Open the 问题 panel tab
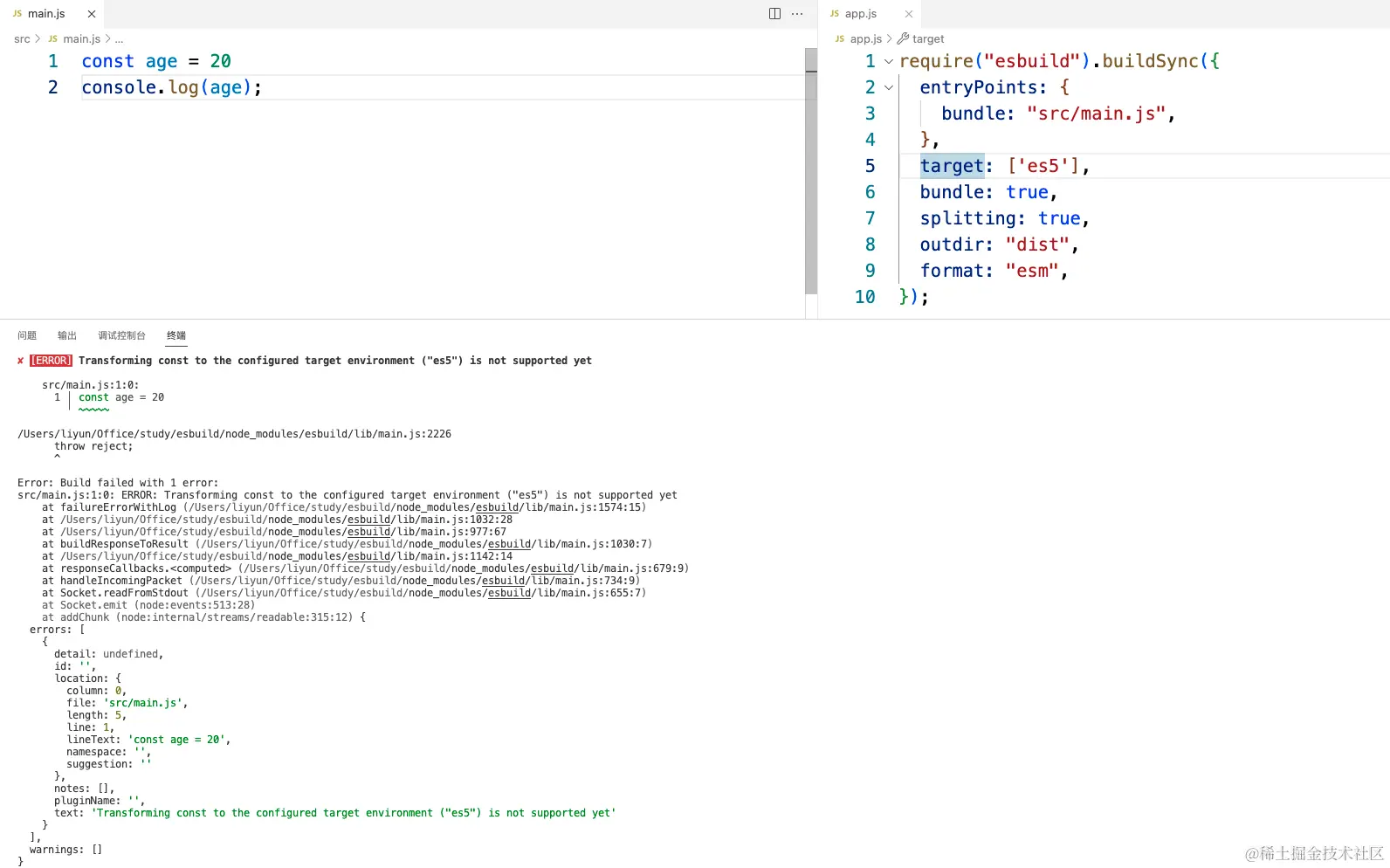 coord(27,335)
